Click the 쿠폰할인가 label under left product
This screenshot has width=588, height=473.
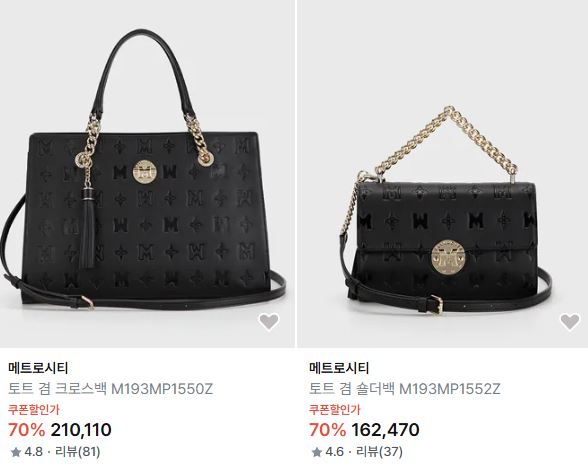pos(34,409)
